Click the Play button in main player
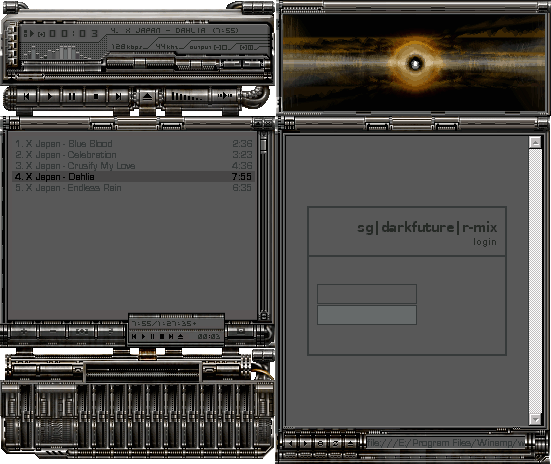 point(50,96)
